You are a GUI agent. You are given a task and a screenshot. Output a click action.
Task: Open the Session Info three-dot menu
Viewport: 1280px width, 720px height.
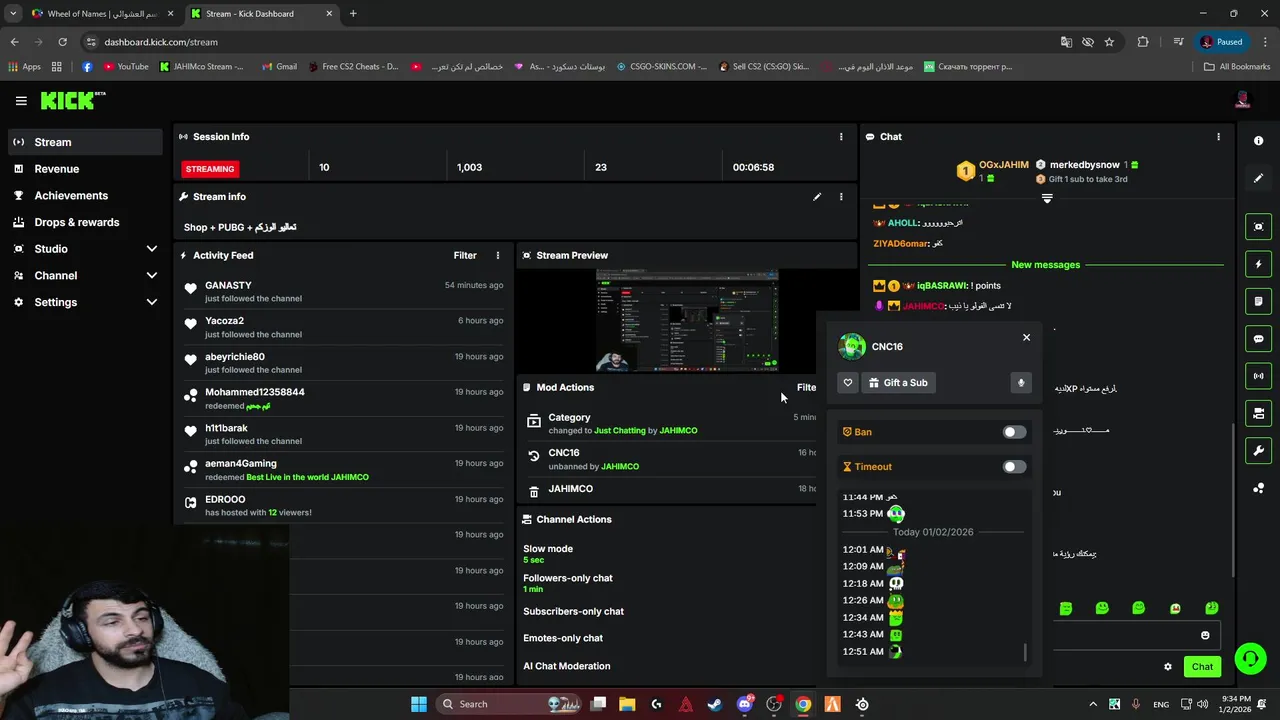point(841,137)
